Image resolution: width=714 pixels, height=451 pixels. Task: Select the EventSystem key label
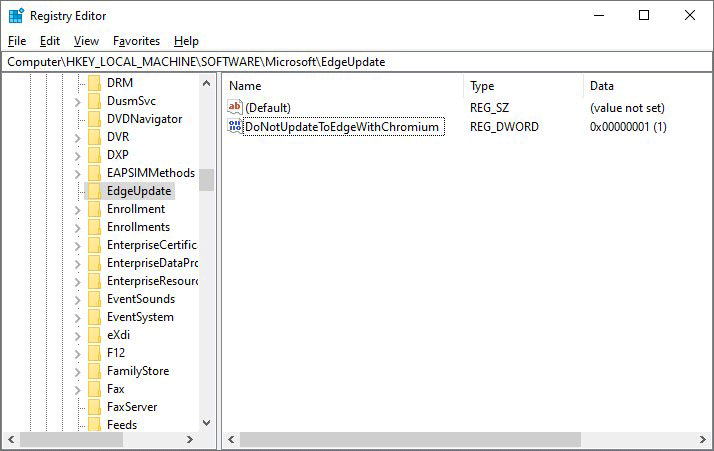140,317
